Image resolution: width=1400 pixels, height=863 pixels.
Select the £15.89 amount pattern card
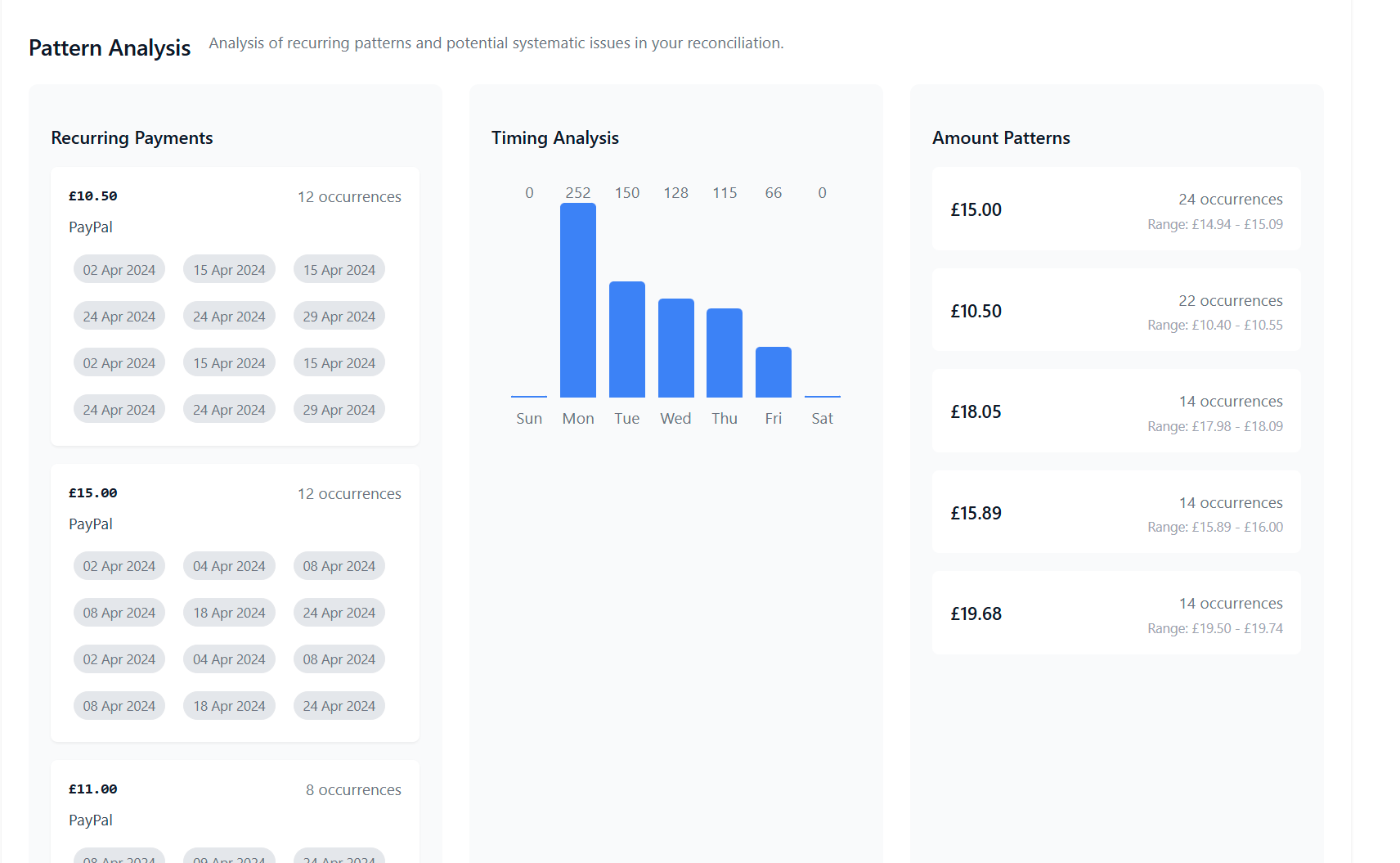click(x=1115, y=513)
